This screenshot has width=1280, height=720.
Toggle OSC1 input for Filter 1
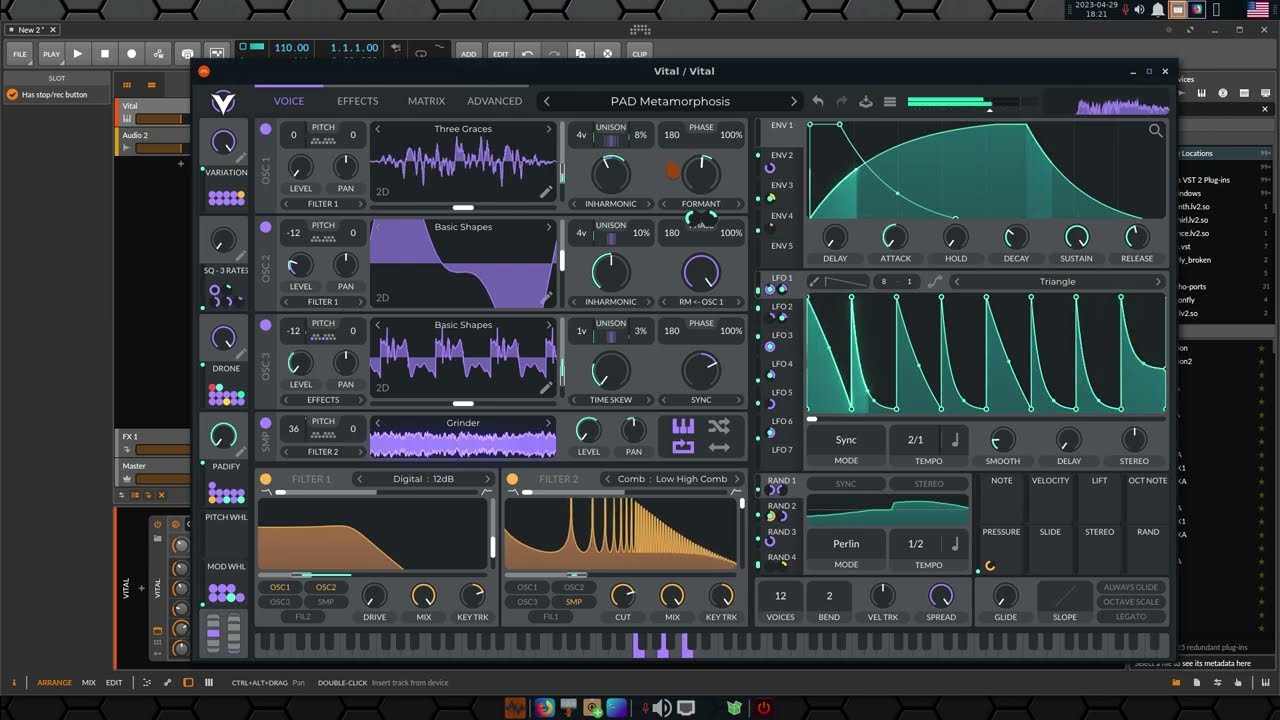click(x=280, y=587)
